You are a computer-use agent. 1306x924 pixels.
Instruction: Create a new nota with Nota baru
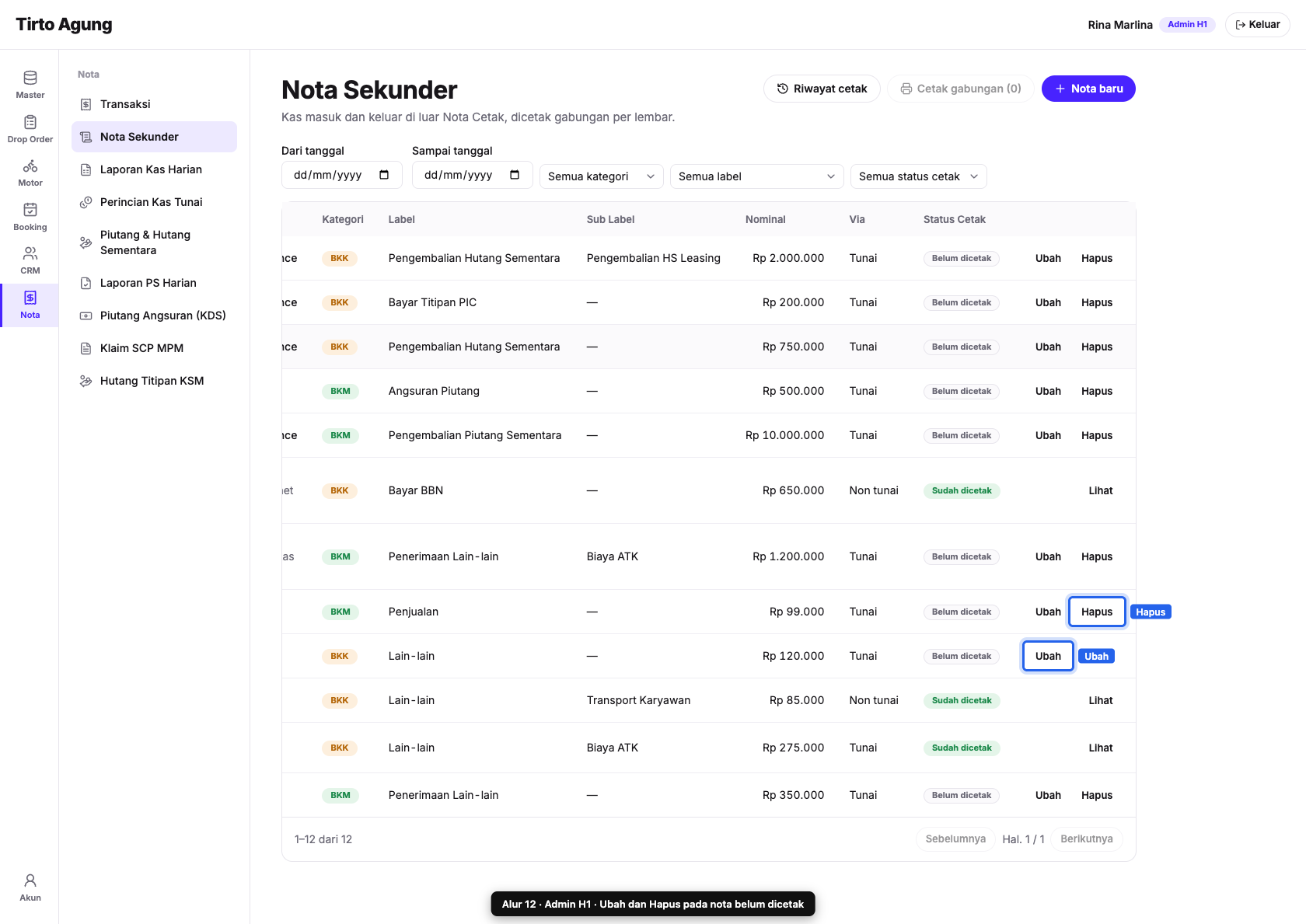[1088, 89]
